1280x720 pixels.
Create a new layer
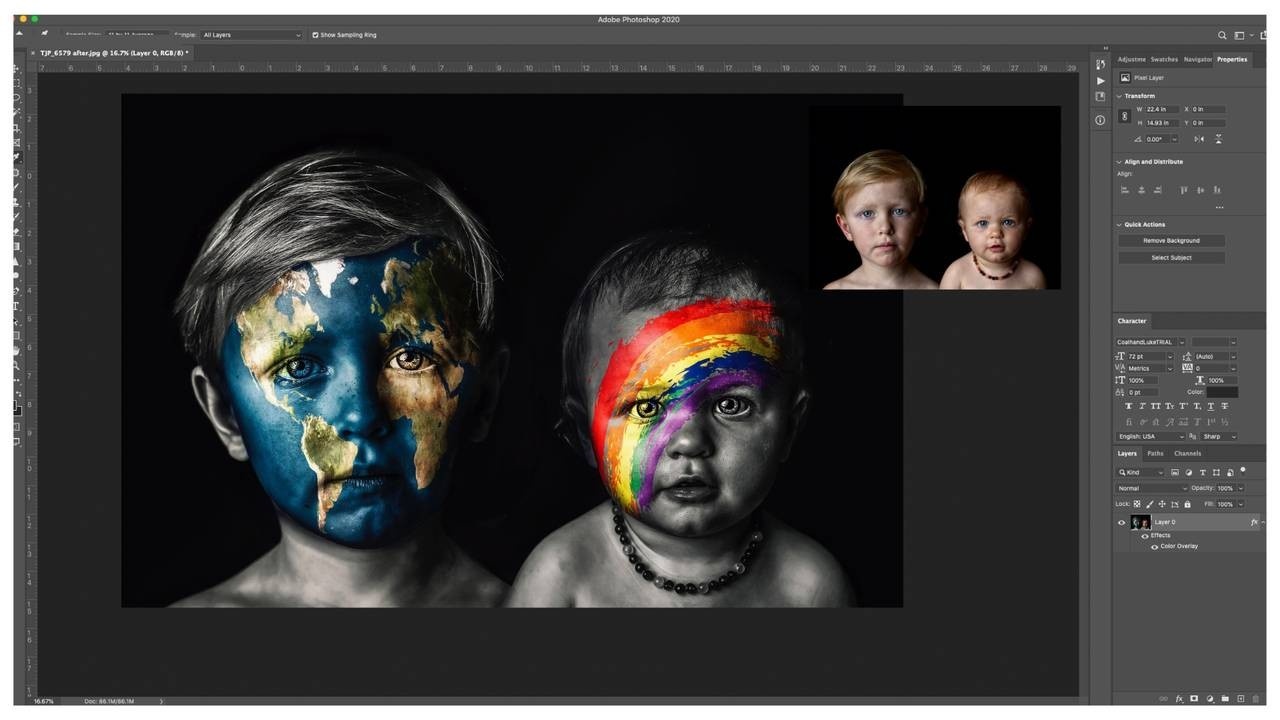[x=1241, y=699]
